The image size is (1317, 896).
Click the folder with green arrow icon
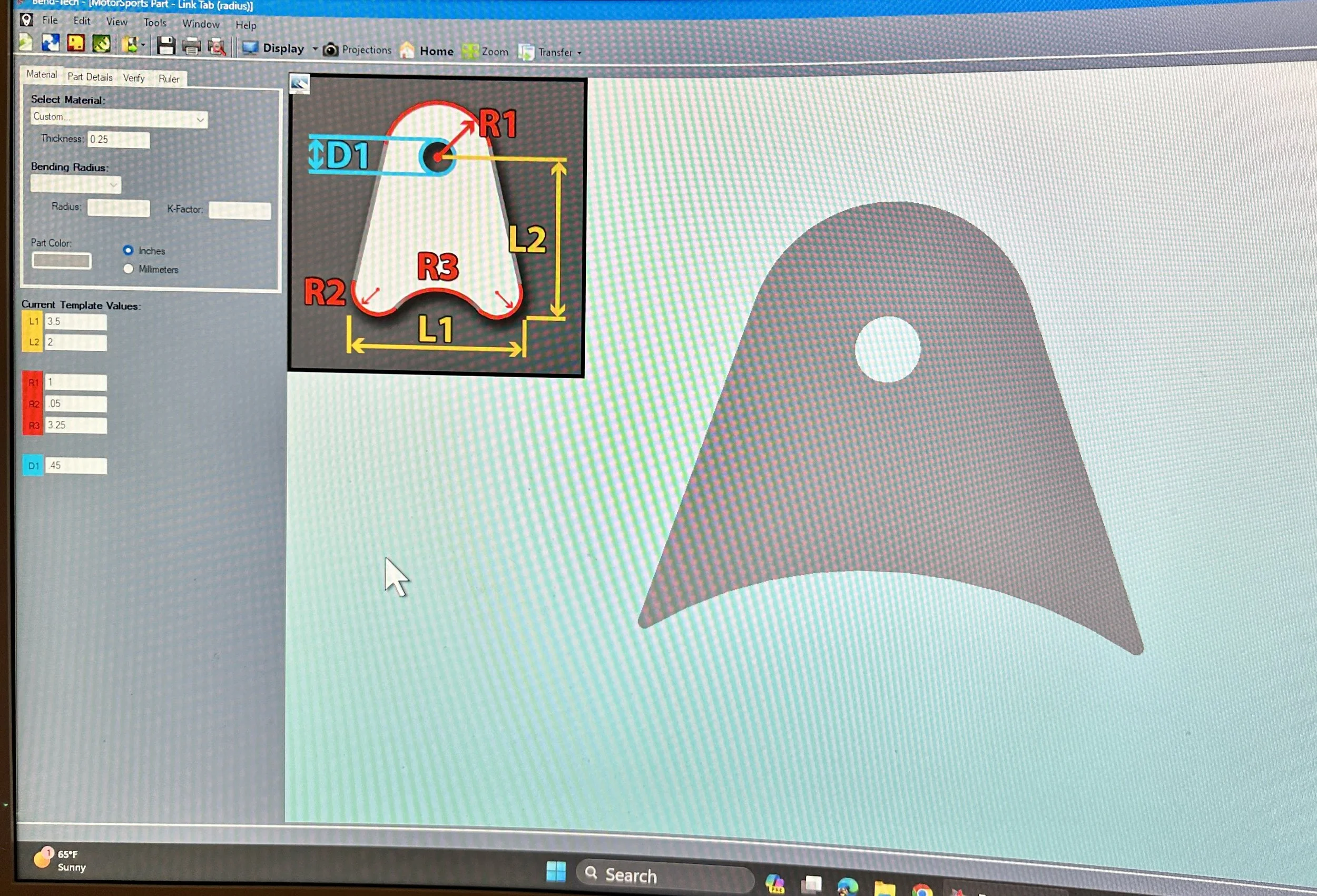130,45
